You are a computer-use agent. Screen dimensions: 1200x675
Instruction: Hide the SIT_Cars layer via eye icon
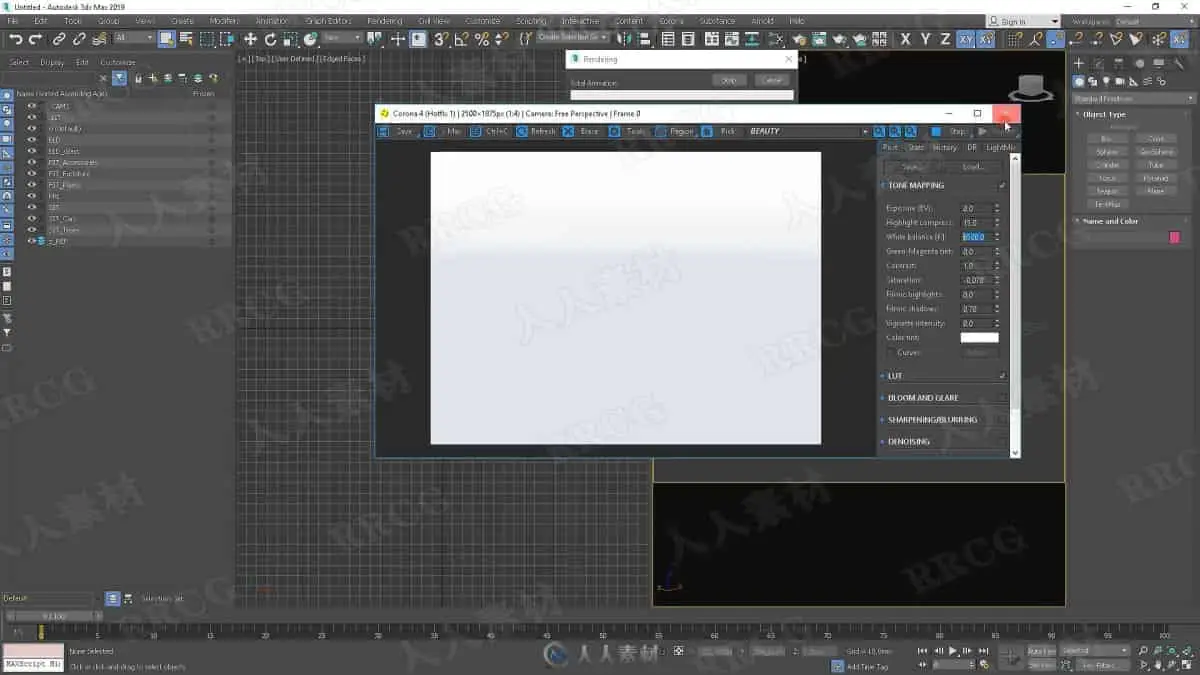32,218
